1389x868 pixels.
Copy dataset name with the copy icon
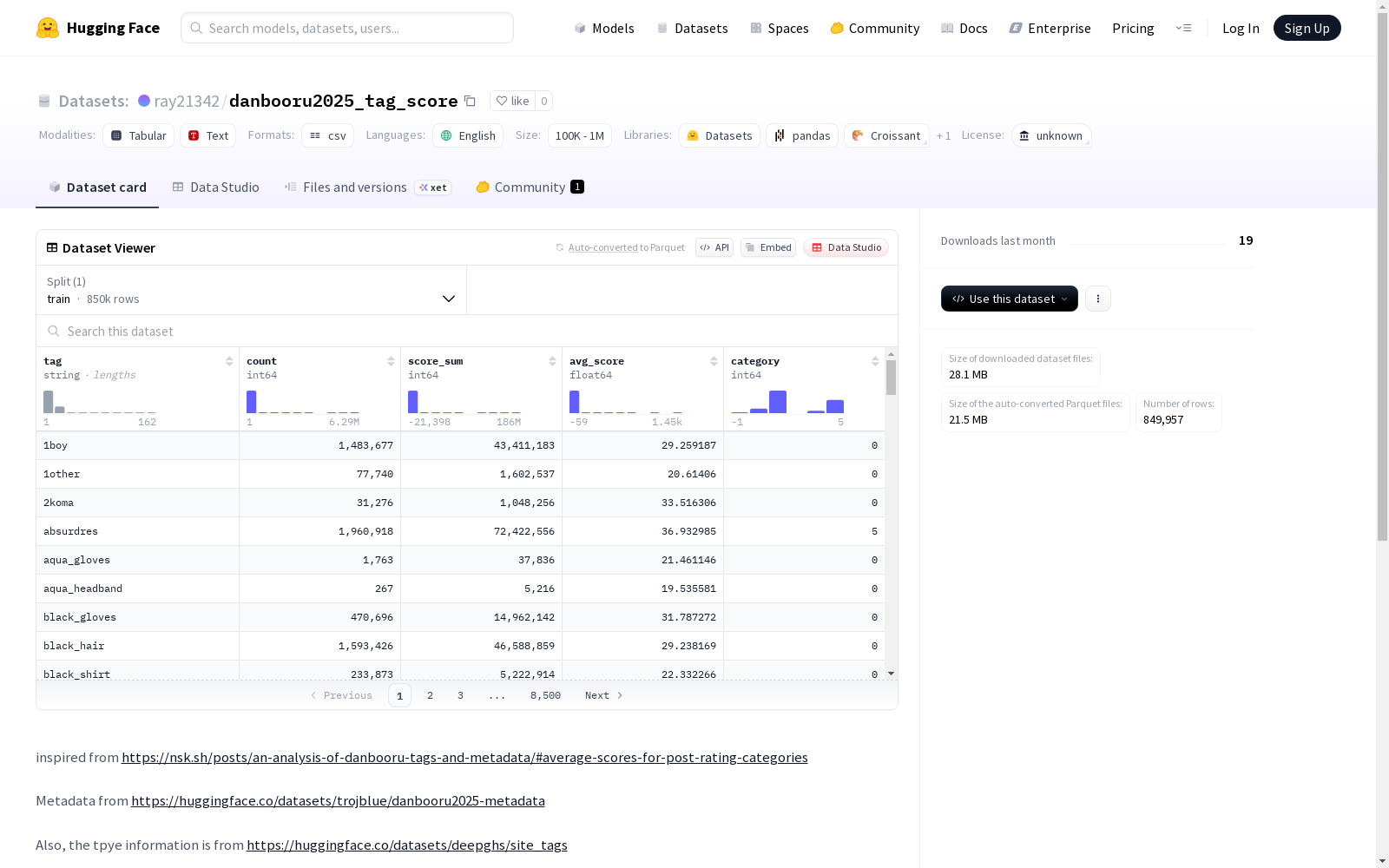pos(470,101)
